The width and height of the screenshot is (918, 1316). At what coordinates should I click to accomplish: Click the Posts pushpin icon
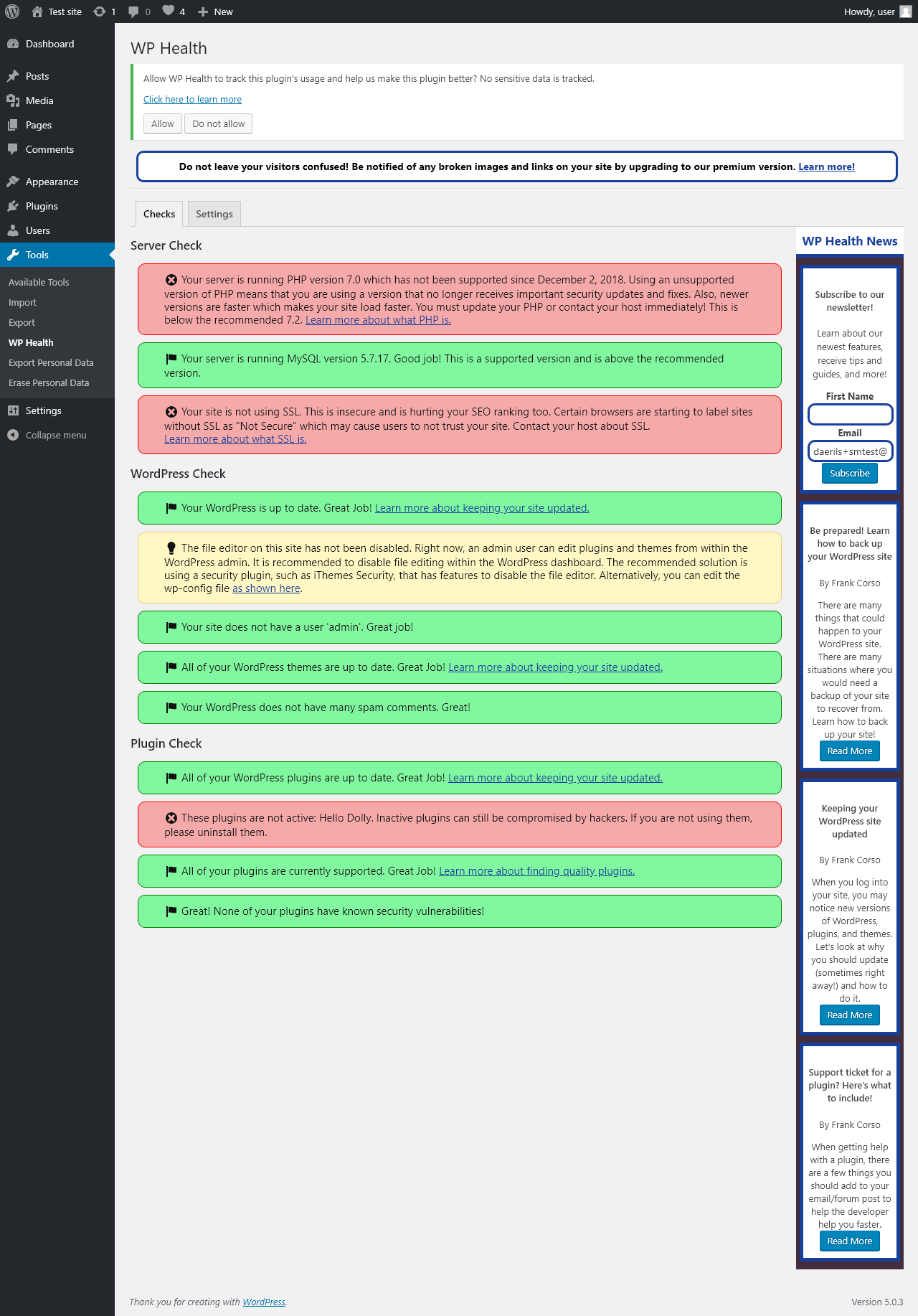click(x=13, y=76)
